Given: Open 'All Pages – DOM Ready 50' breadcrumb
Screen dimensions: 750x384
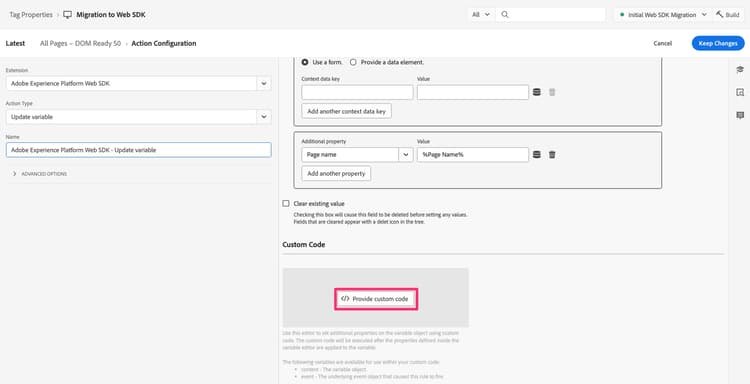Looking at the screenshot, I should click(x=80, y=44).
